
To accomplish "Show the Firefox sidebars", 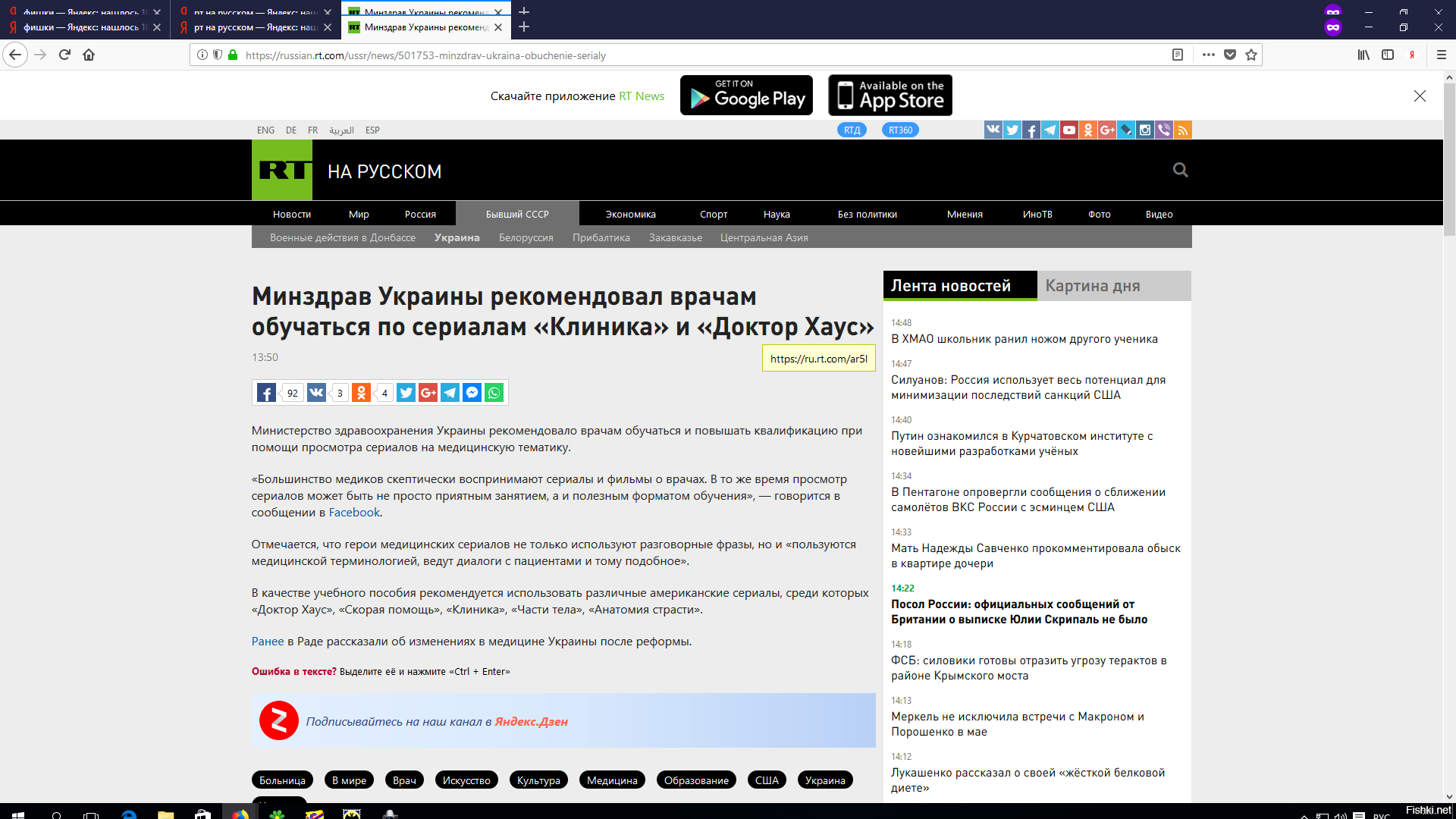I will tap(1388, 55).
